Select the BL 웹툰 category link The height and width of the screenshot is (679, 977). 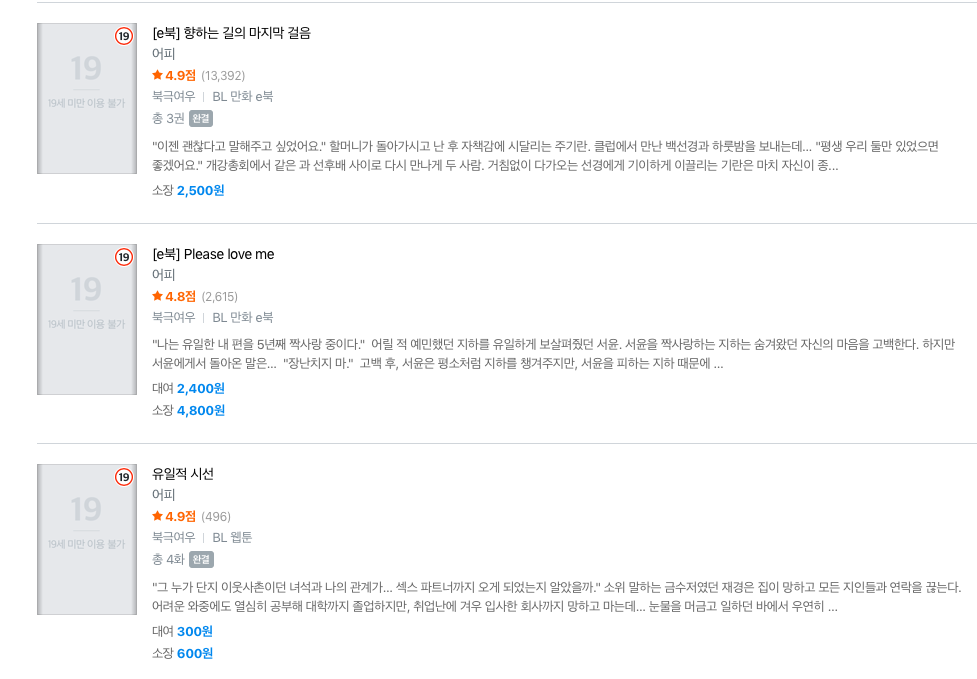pyautogui.click(x=232, y=537)
